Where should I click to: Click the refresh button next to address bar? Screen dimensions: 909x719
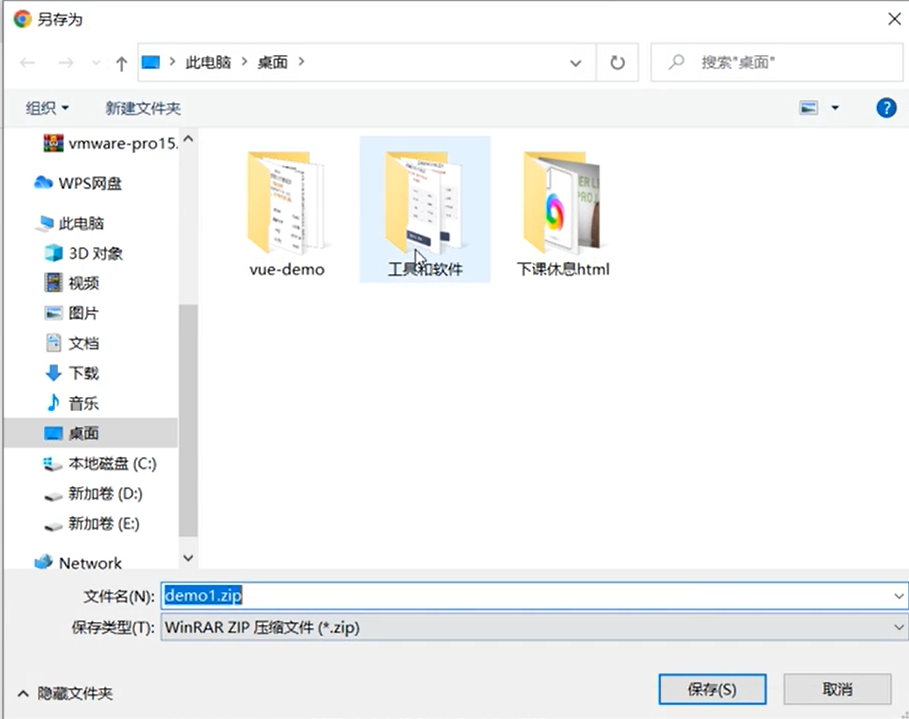coord(617,62)
